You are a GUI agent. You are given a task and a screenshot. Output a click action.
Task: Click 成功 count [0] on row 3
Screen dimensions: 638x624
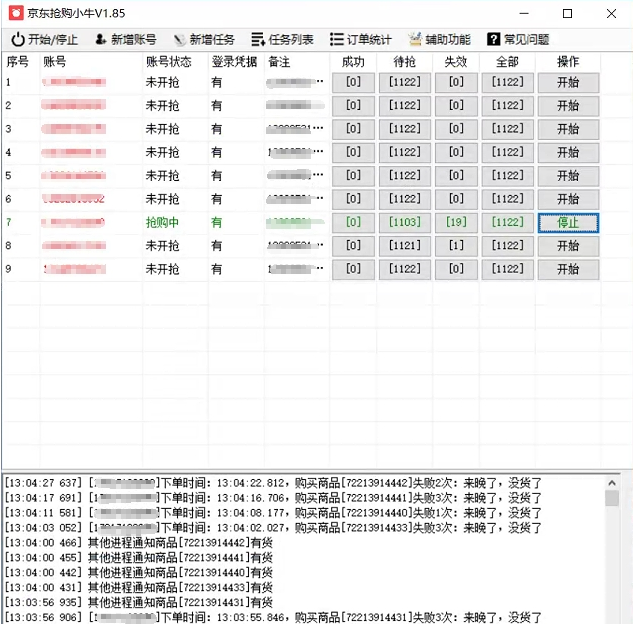tap(353, 129)
